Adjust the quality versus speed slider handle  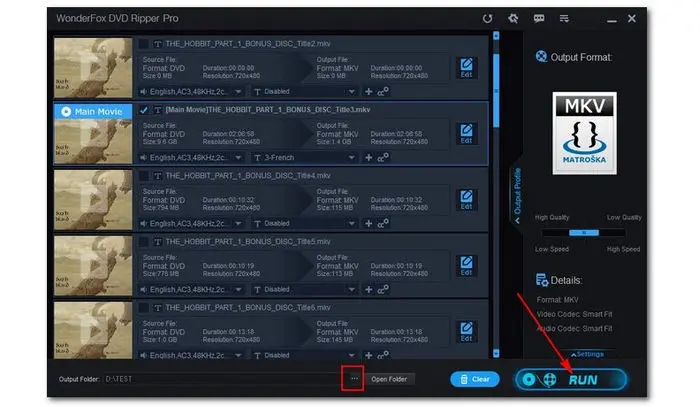[584, 233]
